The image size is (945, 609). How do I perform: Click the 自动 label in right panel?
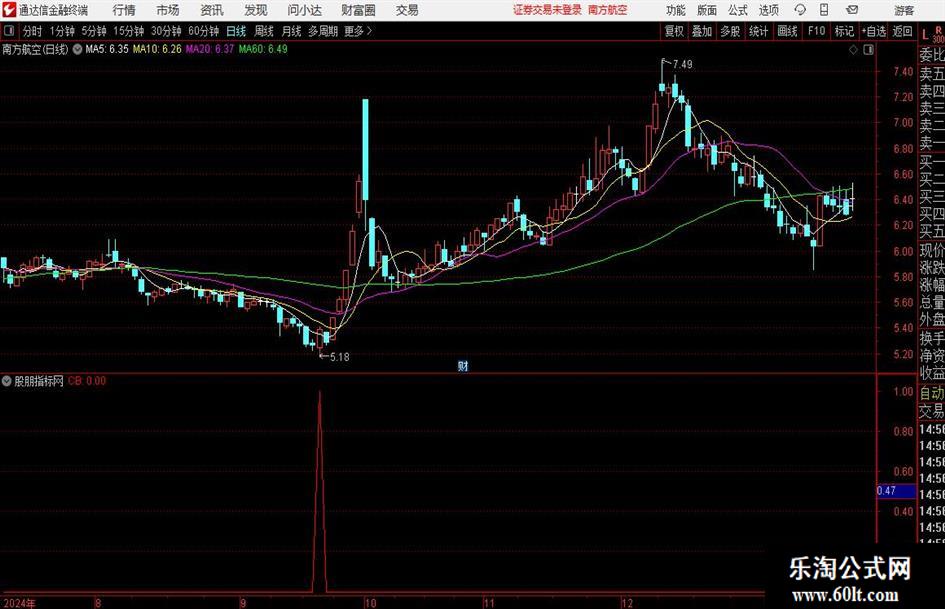pos(932,393)
